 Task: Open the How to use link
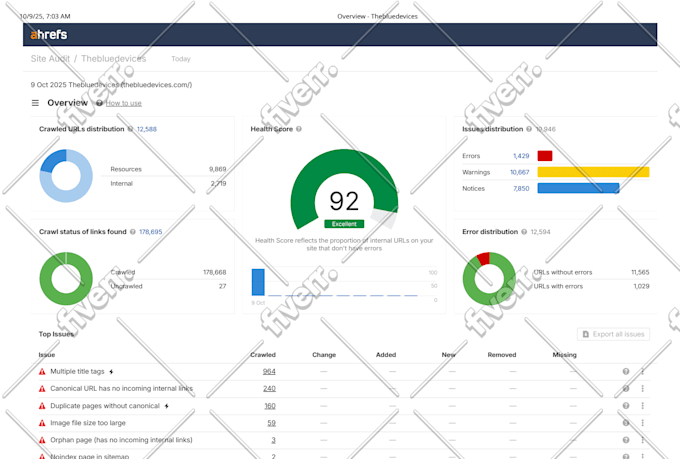[x=124, y=103]
